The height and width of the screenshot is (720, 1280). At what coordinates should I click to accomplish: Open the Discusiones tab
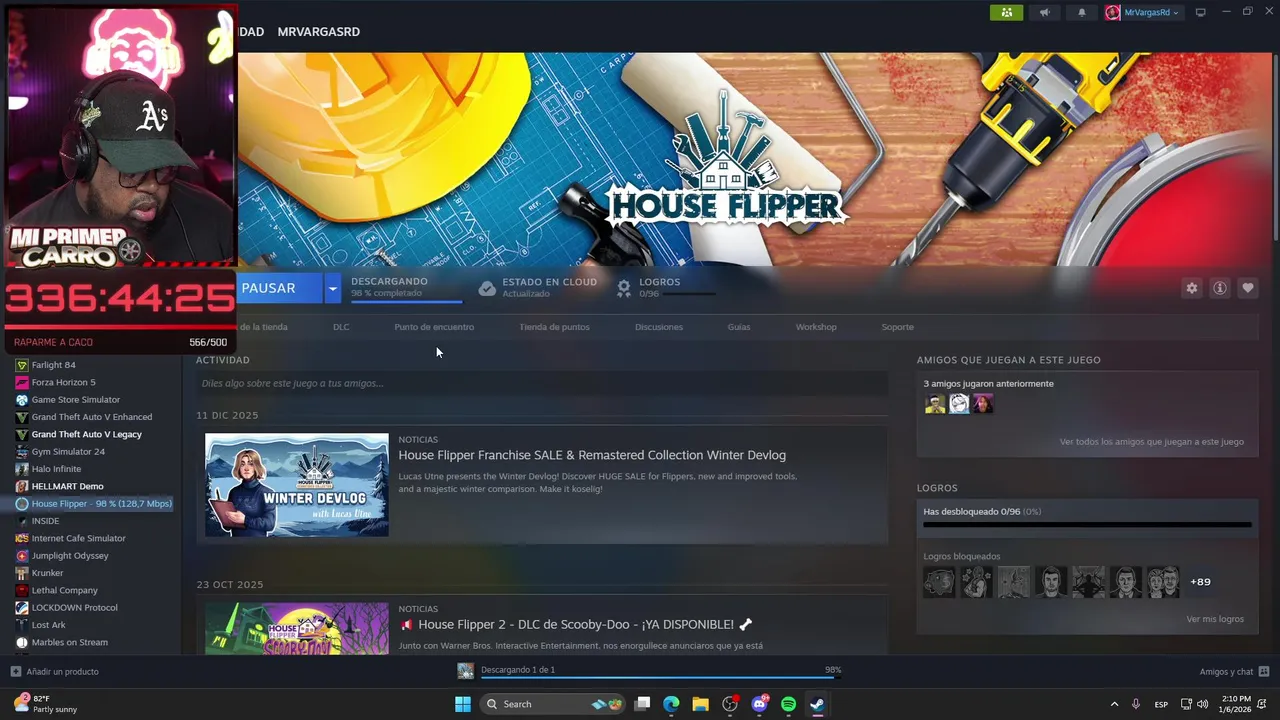(659, 327)
